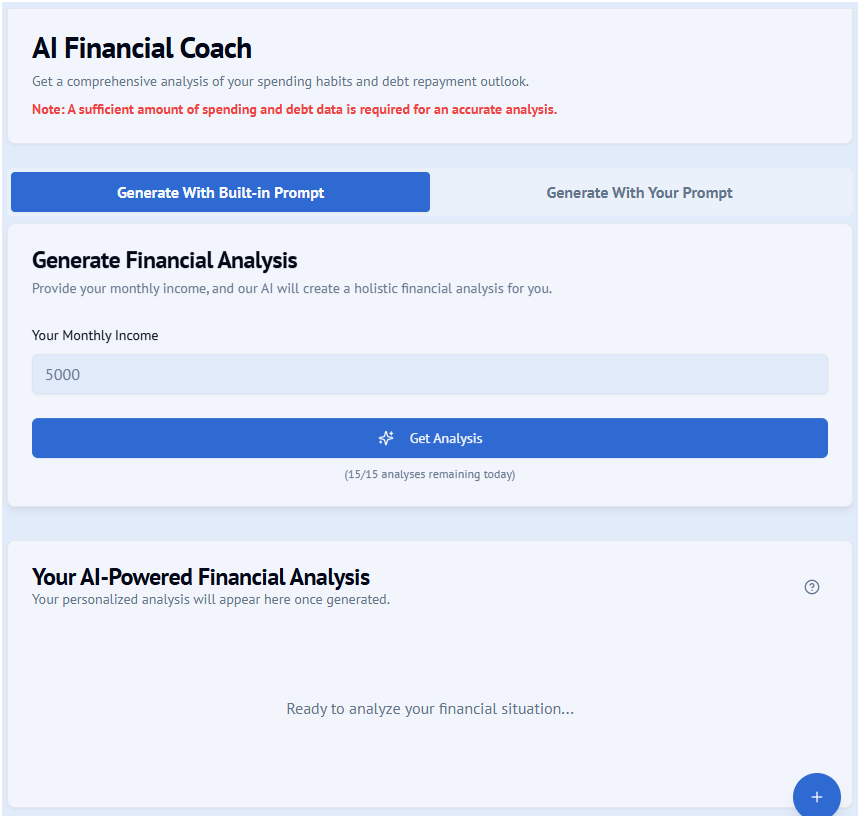This screenshot has width=861, height=818.
Task: Click the Provide your monthly income description
Action: click(292, 289)
